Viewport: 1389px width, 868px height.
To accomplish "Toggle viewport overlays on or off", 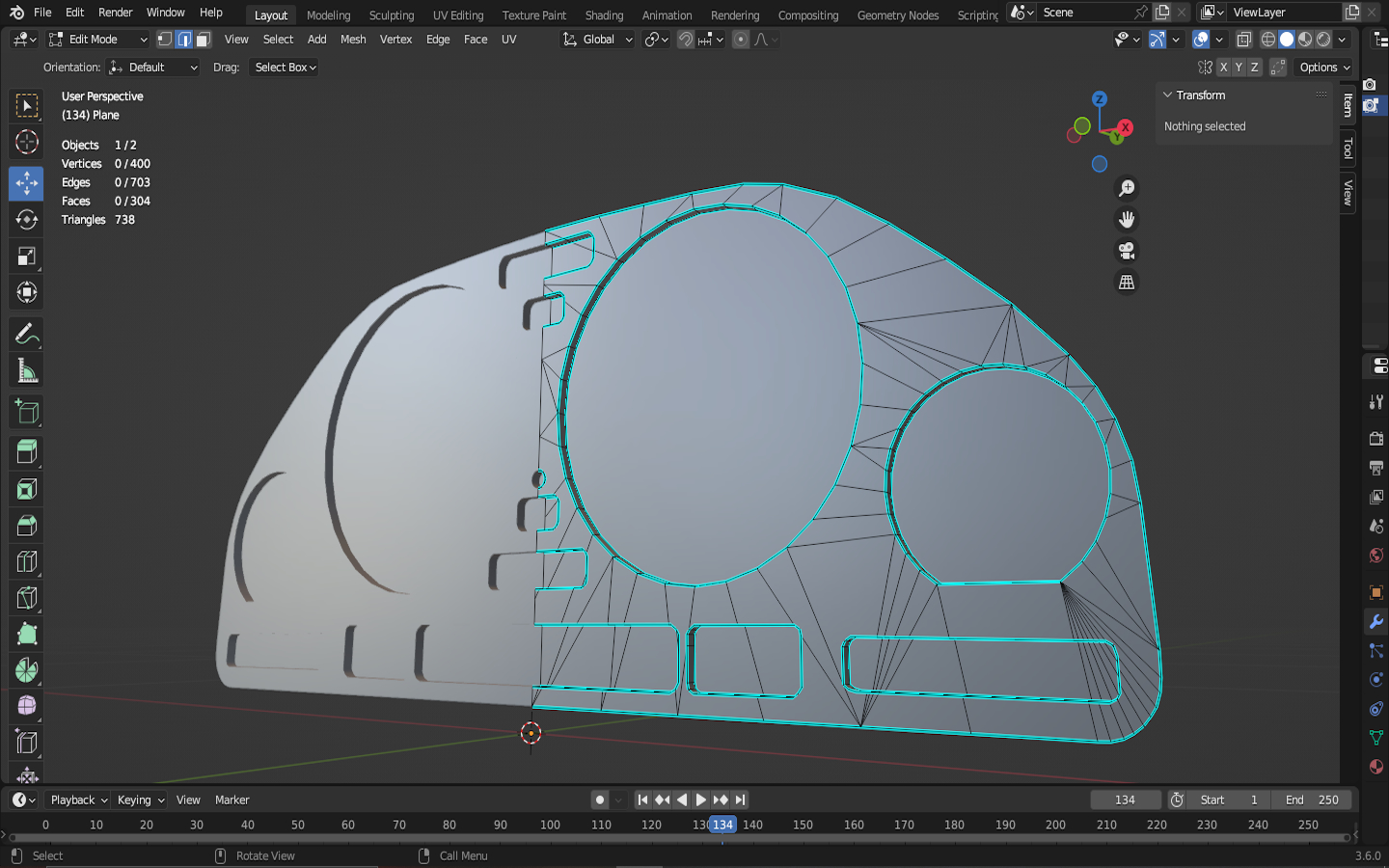I will (x=1201, y=40).
